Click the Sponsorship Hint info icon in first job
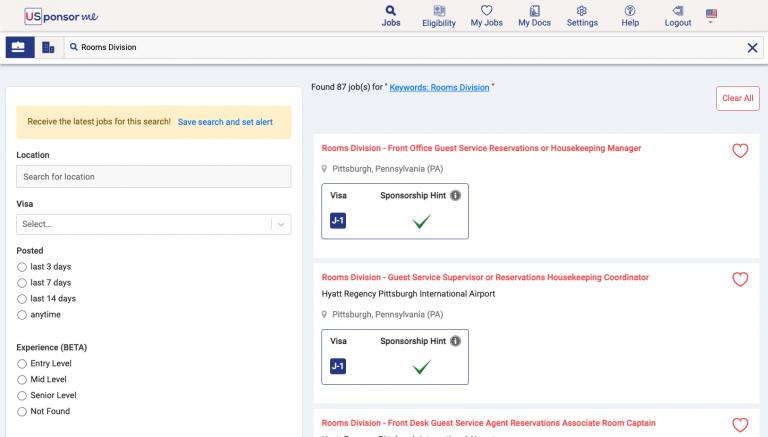The height and width of the screenshot is (437, 768). [x=455, y=196]
